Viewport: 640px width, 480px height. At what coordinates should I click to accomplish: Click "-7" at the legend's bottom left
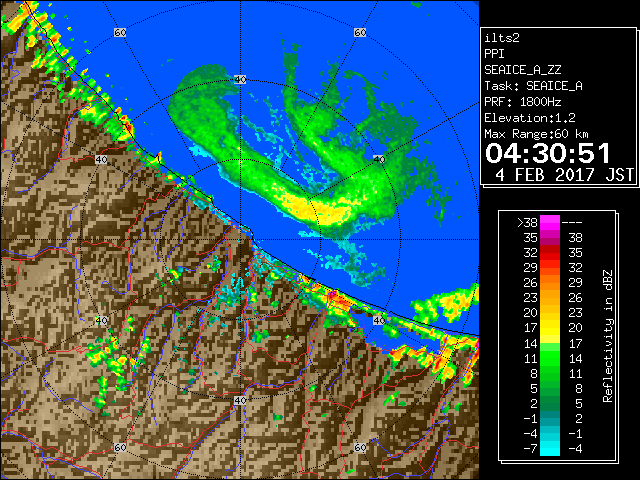pos(530,449)
